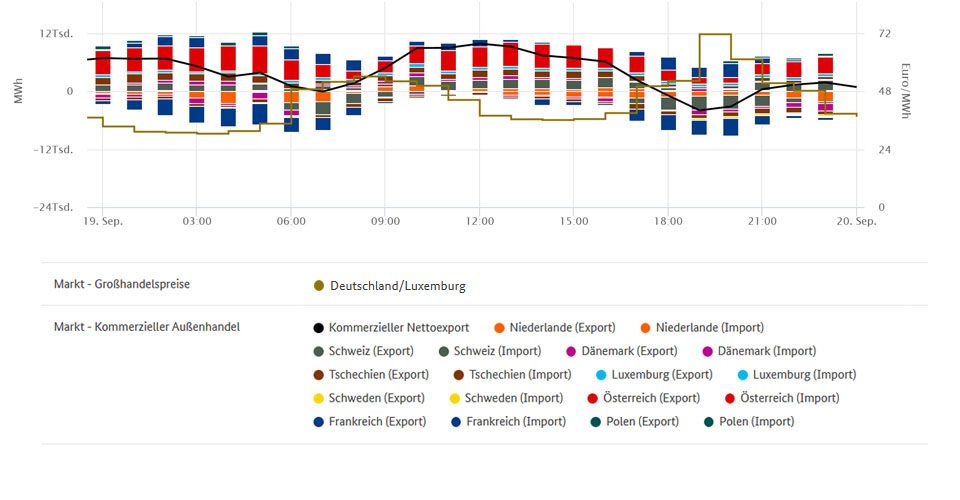This screenshot has height=500, width=960.
Task: Click the stacked bar at 03:00
Action: click(197, 80)
